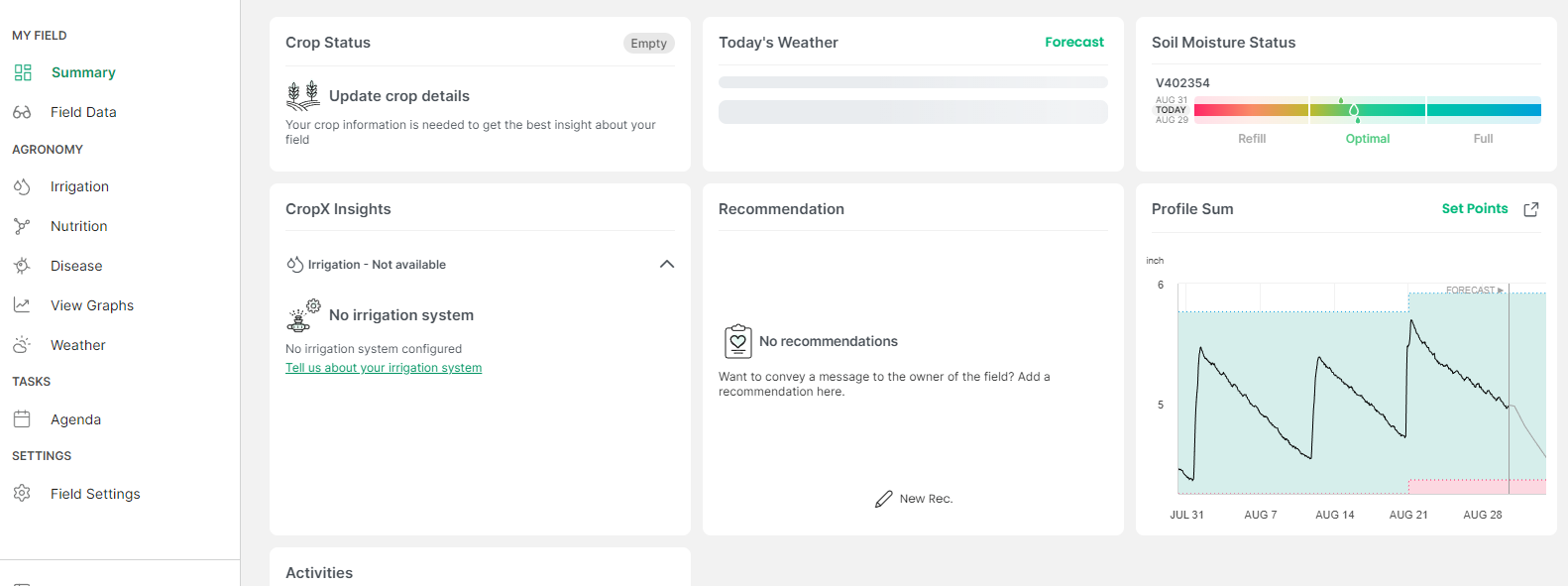The height and width of the screenshot is (586, 1568).
Task: Click the Agenda calendar icon
Action: tap(22, 419)
